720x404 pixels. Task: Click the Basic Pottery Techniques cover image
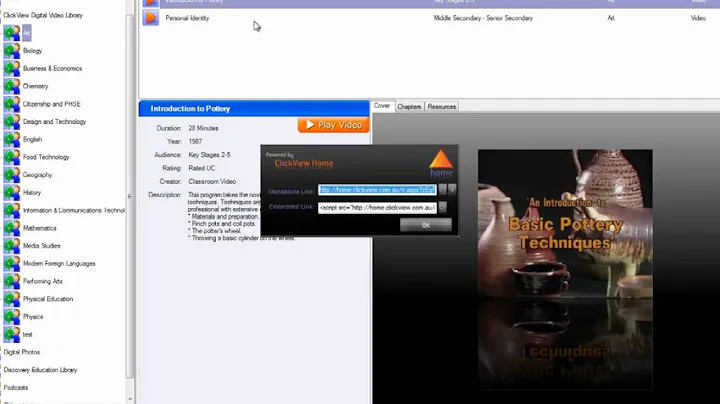click(x=565, y=224)
